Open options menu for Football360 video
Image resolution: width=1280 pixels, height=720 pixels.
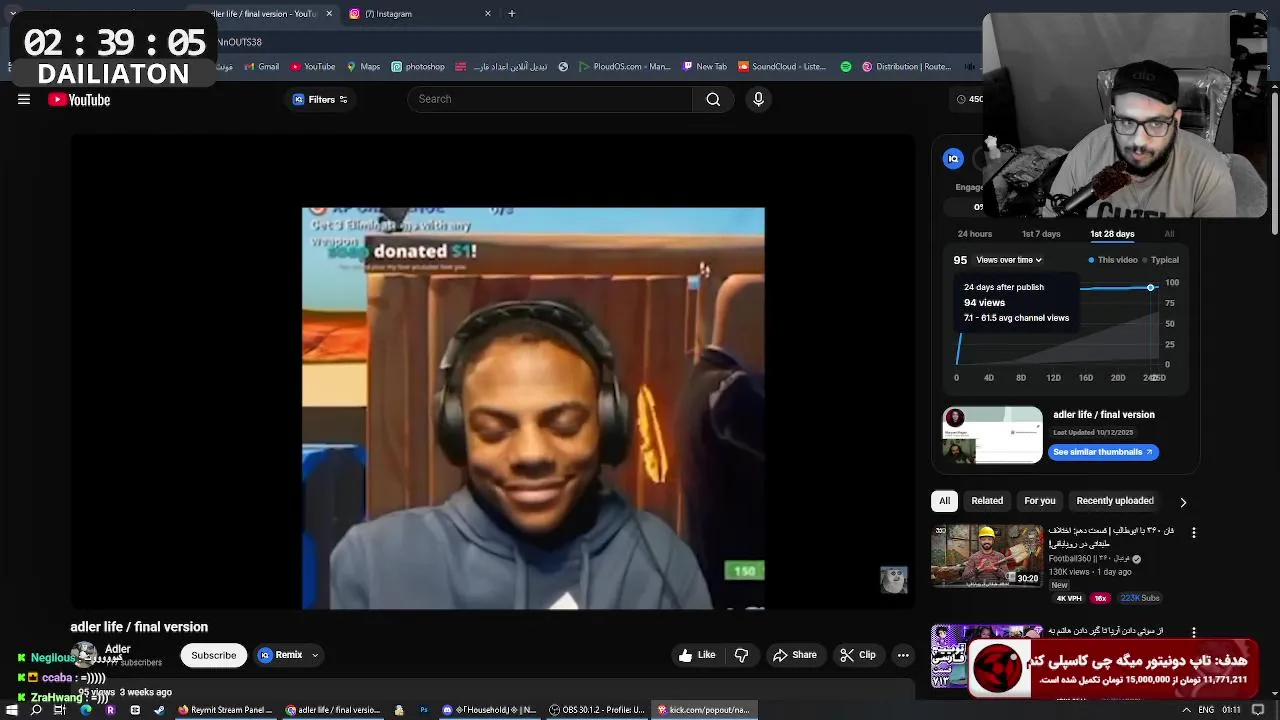click(x=1193, y=533)
